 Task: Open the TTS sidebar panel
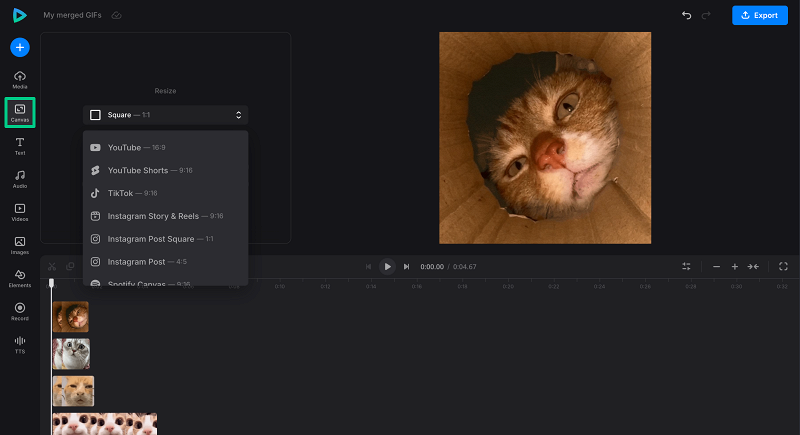point(20,345)
